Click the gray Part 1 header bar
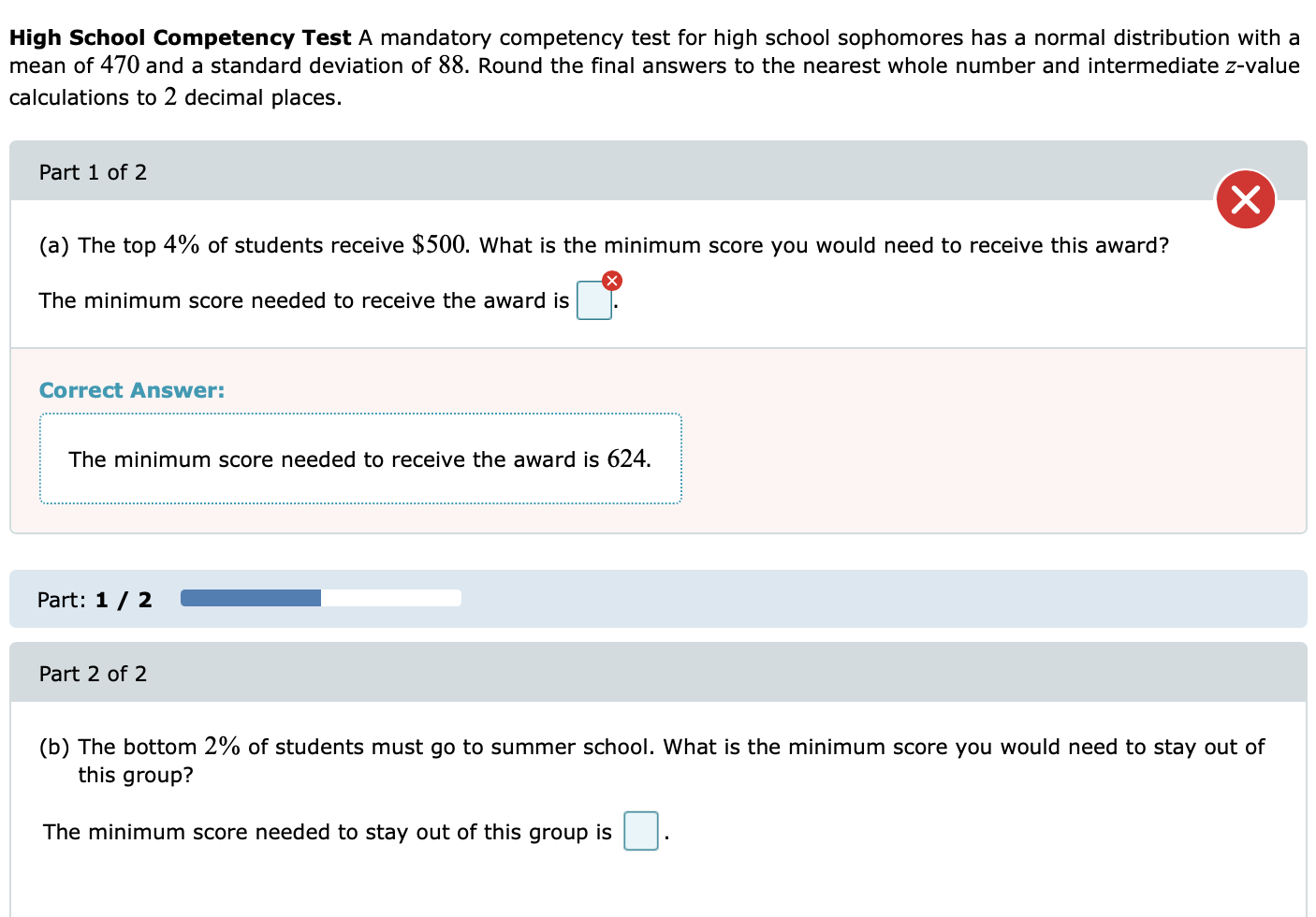This screenshot has height=917, width=1316. coord(655,172)
